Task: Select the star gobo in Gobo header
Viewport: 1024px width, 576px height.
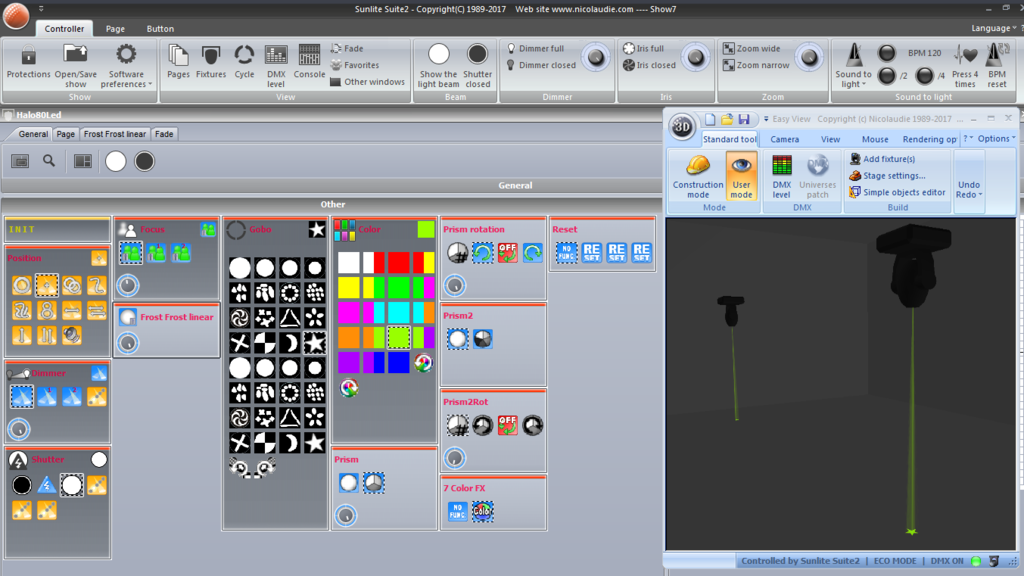Action: click(x=317, y=229)
